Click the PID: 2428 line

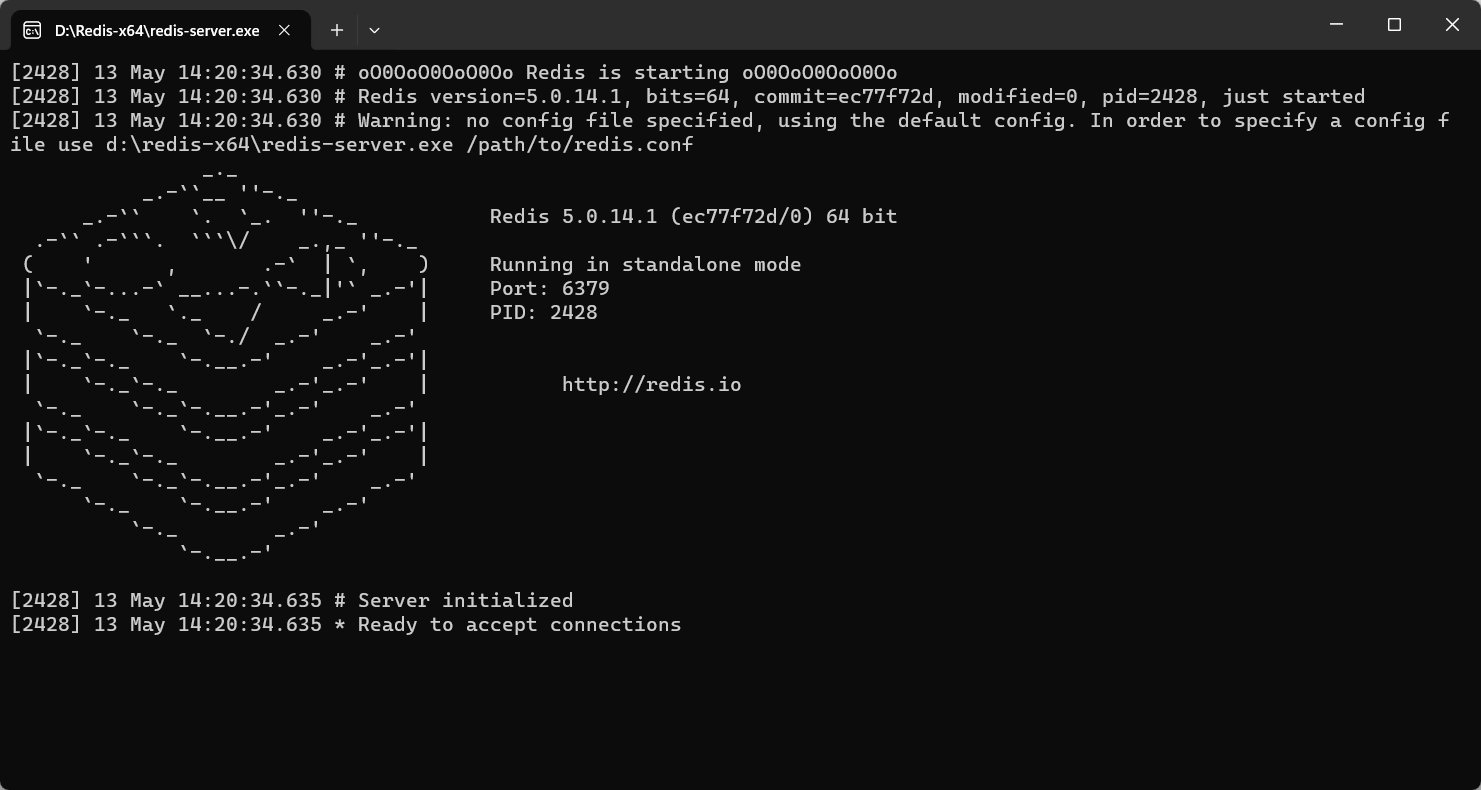[543, 312]
